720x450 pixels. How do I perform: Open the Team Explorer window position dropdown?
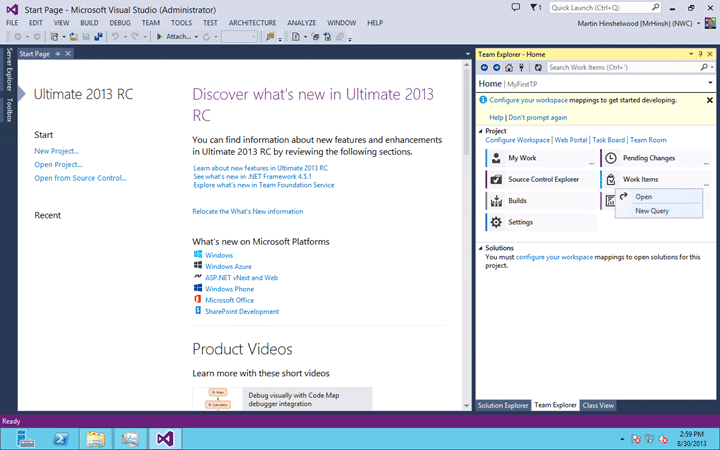point(691,54)
